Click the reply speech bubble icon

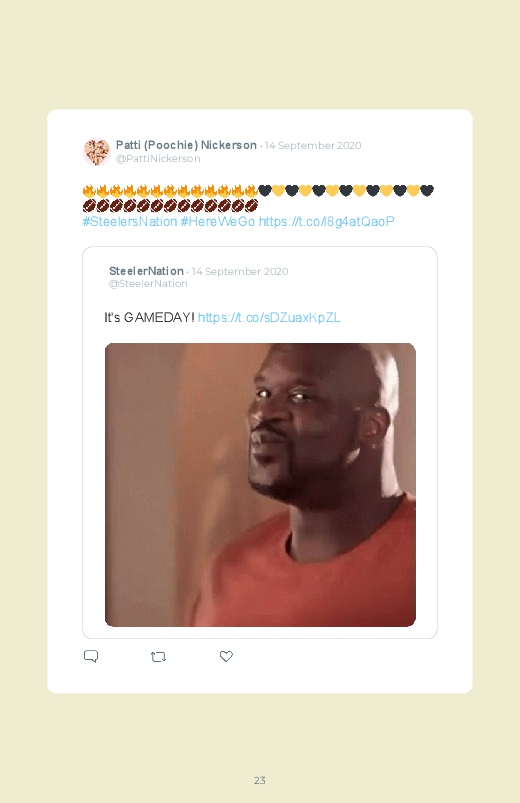coord(91,656)
